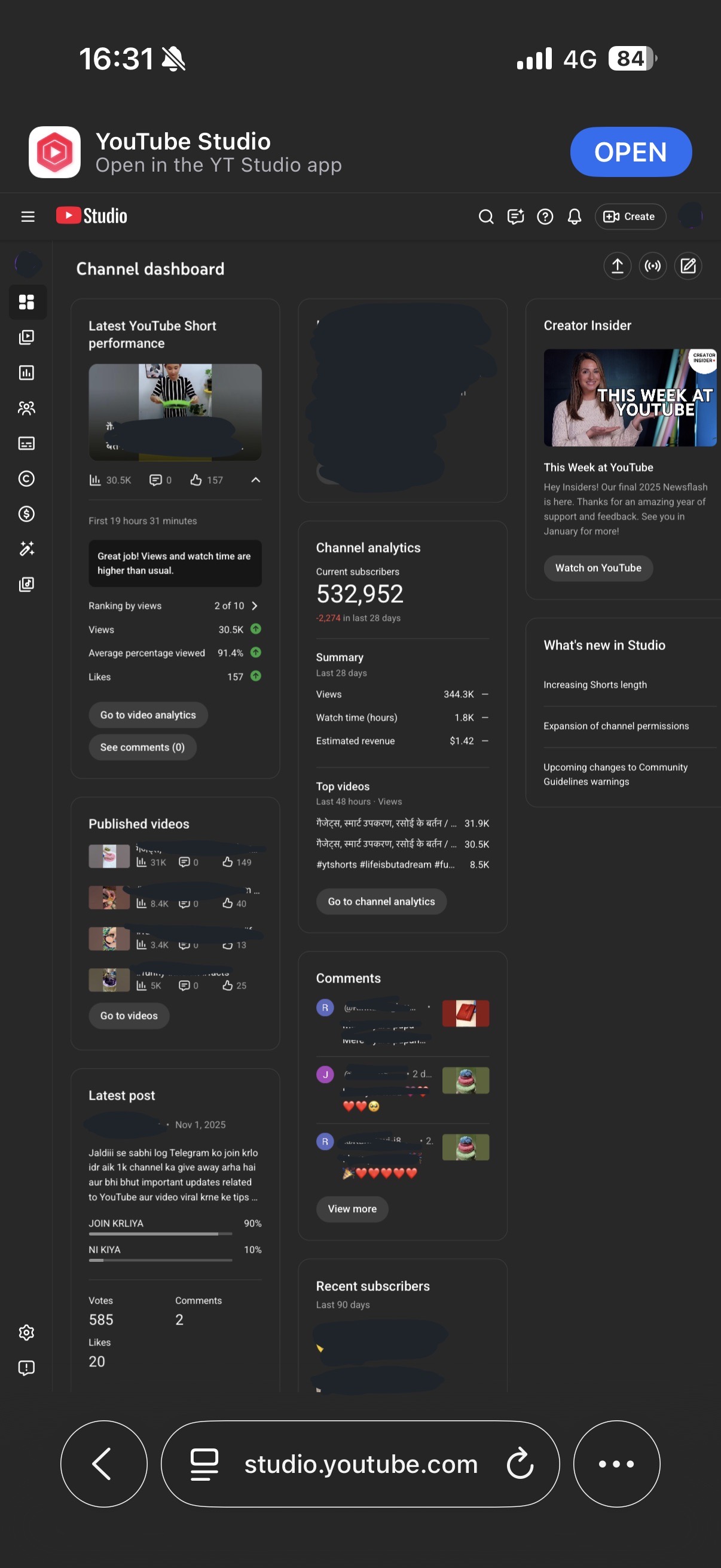
Task: Click the JOIN KRLIYA poll result bar
Action: [x=161, y=1233]
